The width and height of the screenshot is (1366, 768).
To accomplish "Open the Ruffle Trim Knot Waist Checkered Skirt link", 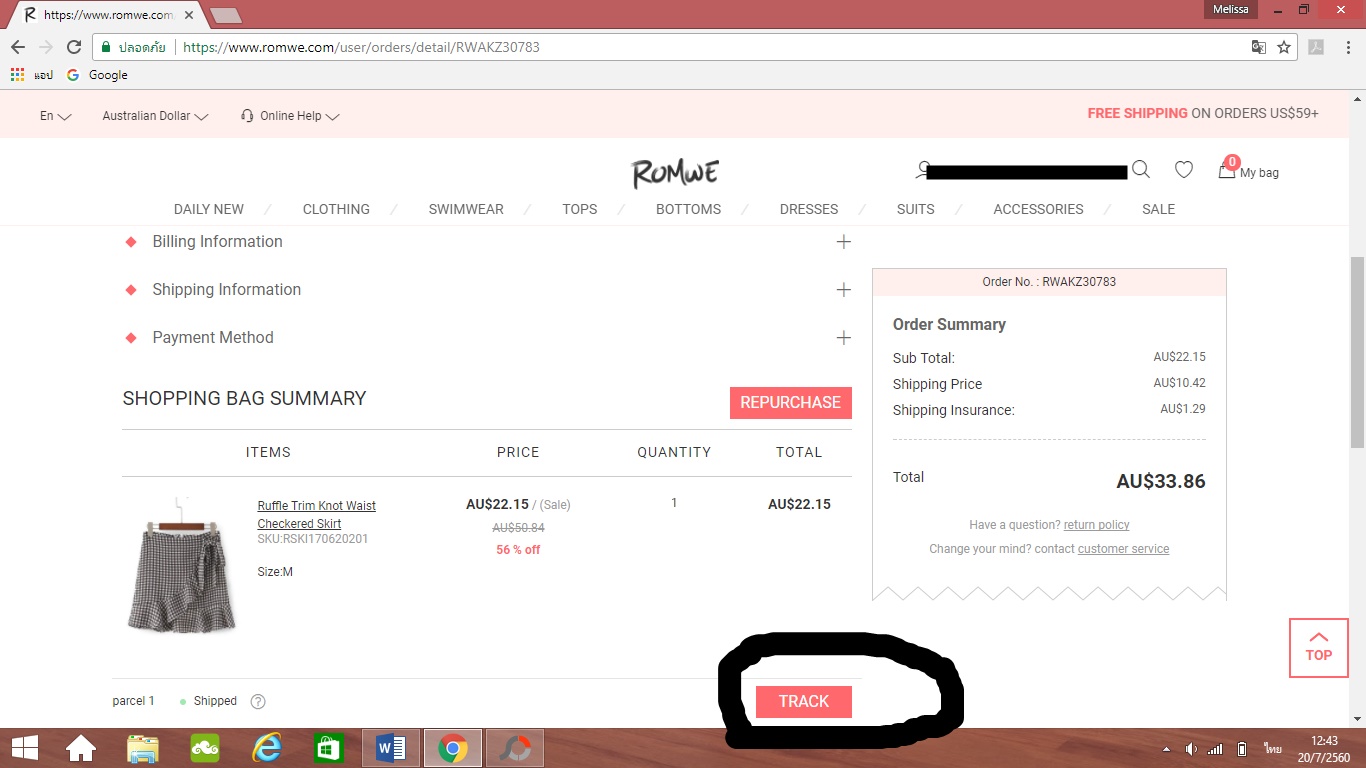I will [317, 515].
